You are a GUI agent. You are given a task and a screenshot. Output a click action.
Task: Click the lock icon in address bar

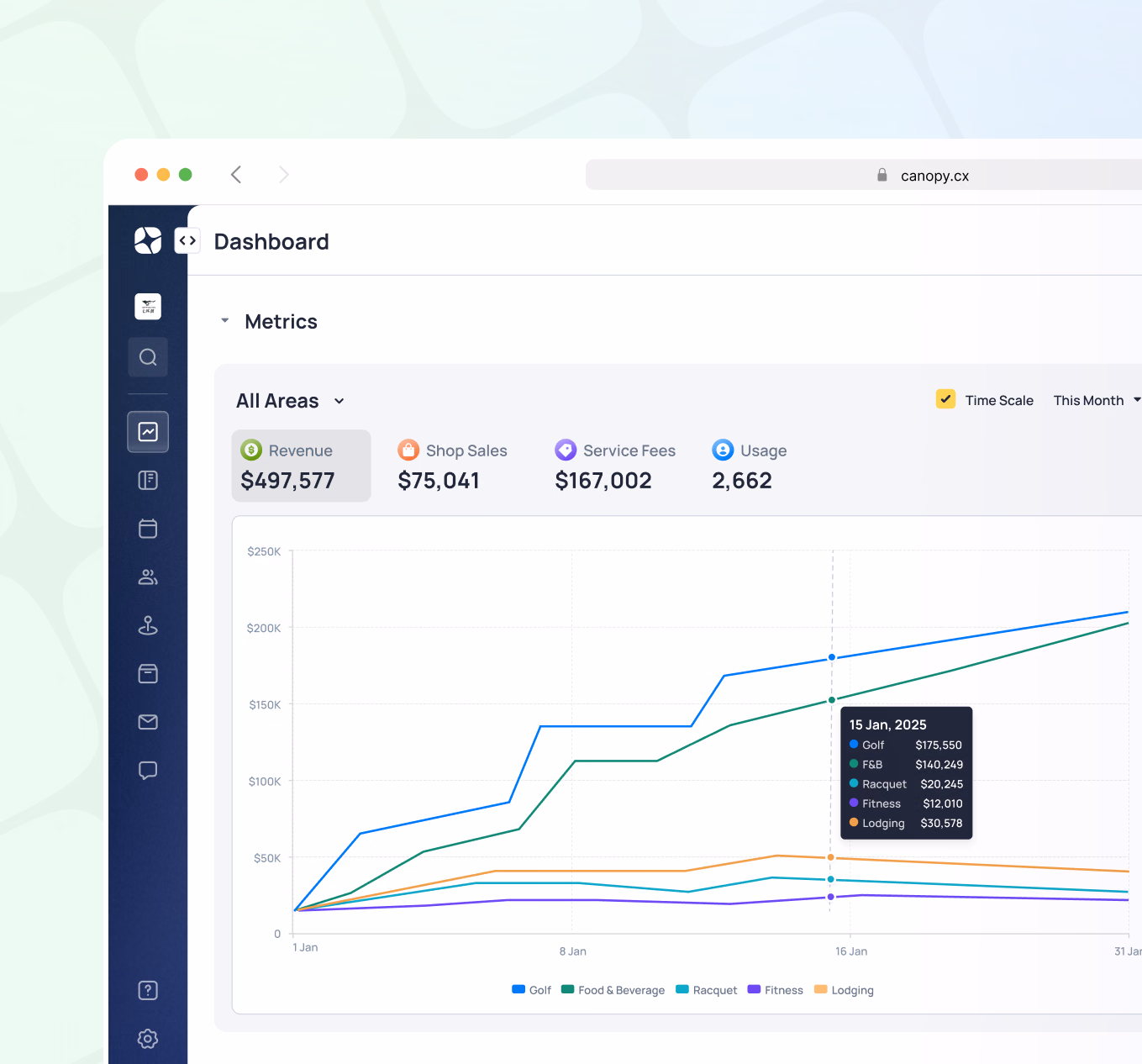pyautogui.click(x=882, y=175)
